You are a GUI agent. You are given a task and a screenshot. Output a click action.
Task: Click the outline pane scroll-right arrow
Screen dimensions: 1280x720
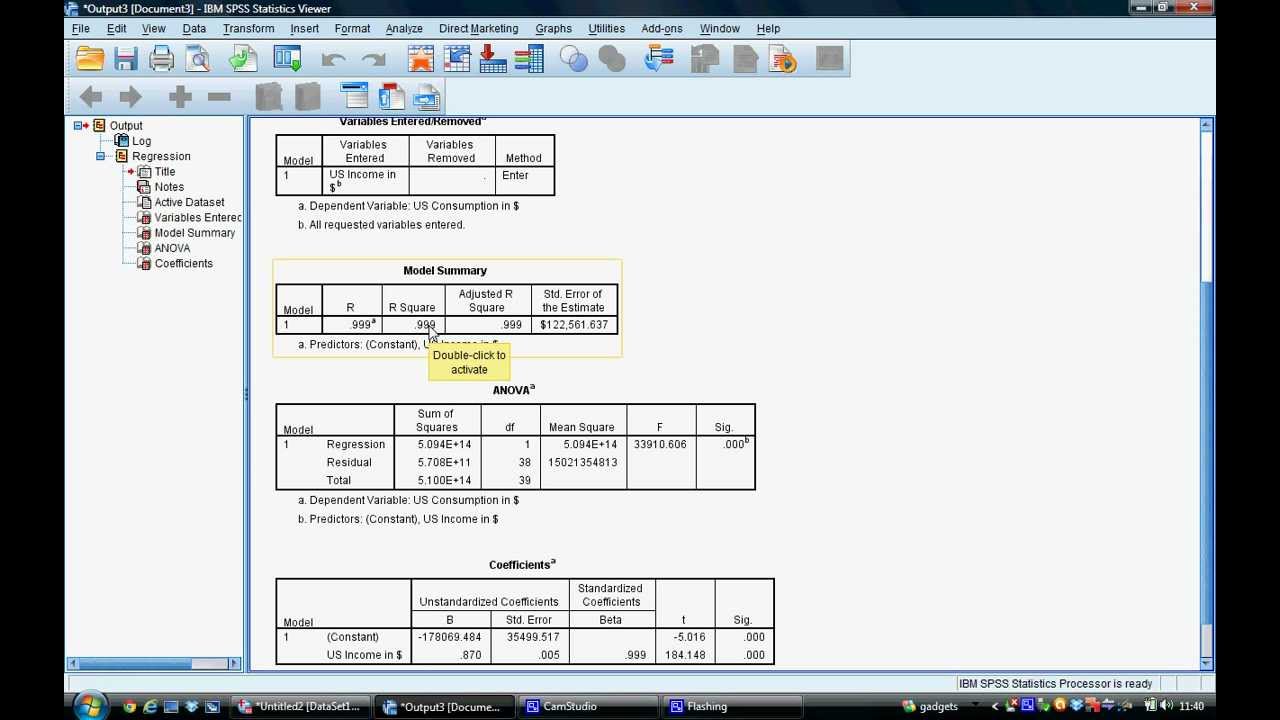pyautogui.click(x=235, y=663)
